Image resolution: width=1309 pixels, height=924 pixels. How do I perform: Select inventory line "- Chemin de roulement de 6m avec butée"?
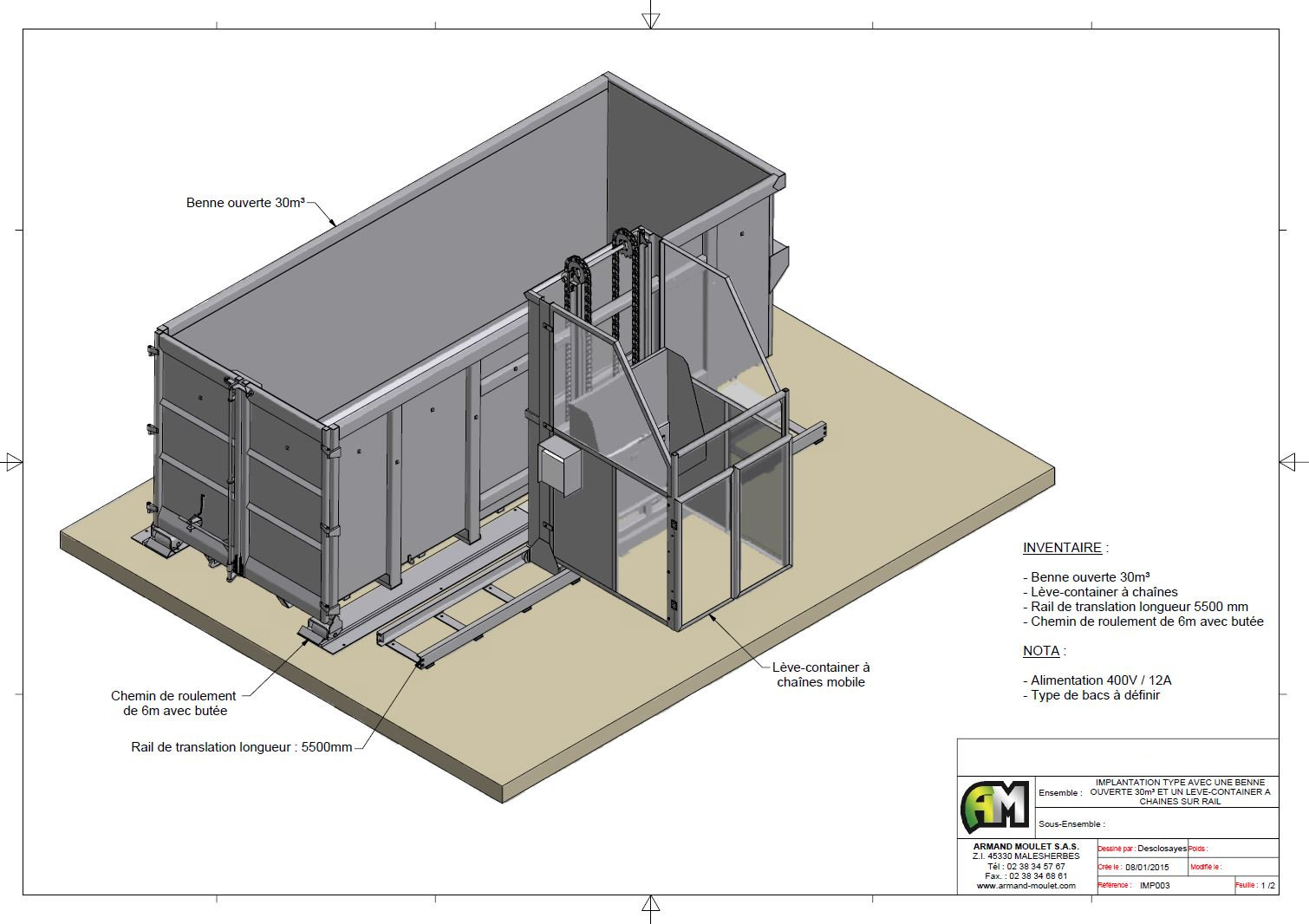1143,621
